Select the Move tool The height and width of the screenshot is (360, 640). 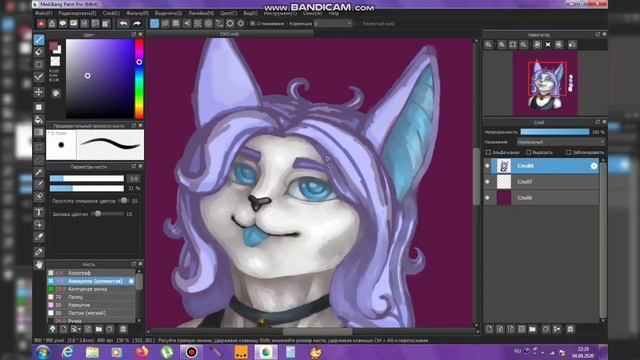[x=39, y=92]
